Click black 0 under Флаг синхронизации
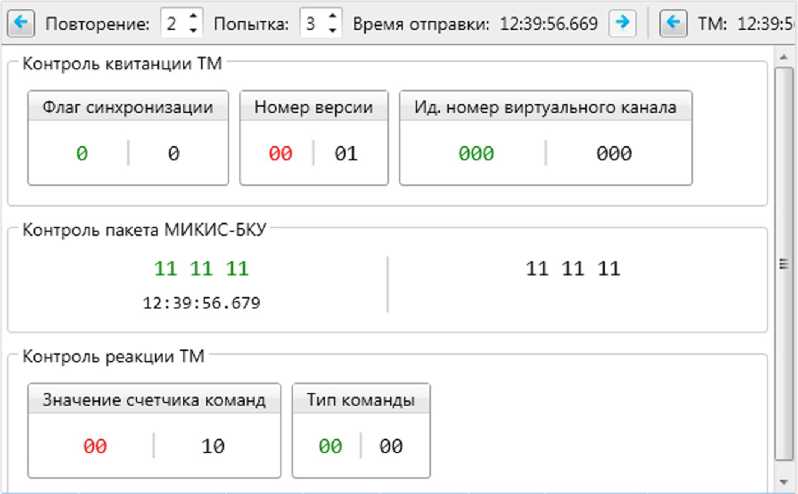Screen dimensions: 798x494 click(174, 153)
